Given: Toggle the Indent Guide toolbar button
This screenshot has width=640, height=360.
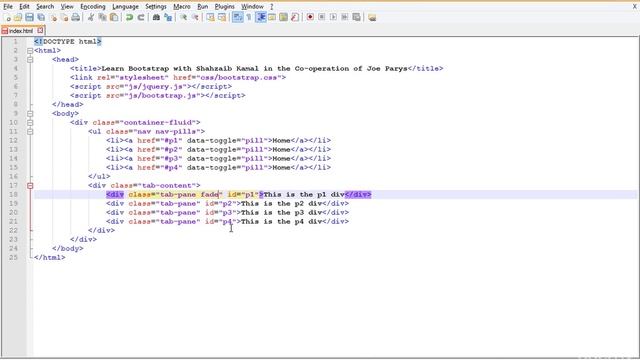Looking at the screenshot, I should coord(260,18).
